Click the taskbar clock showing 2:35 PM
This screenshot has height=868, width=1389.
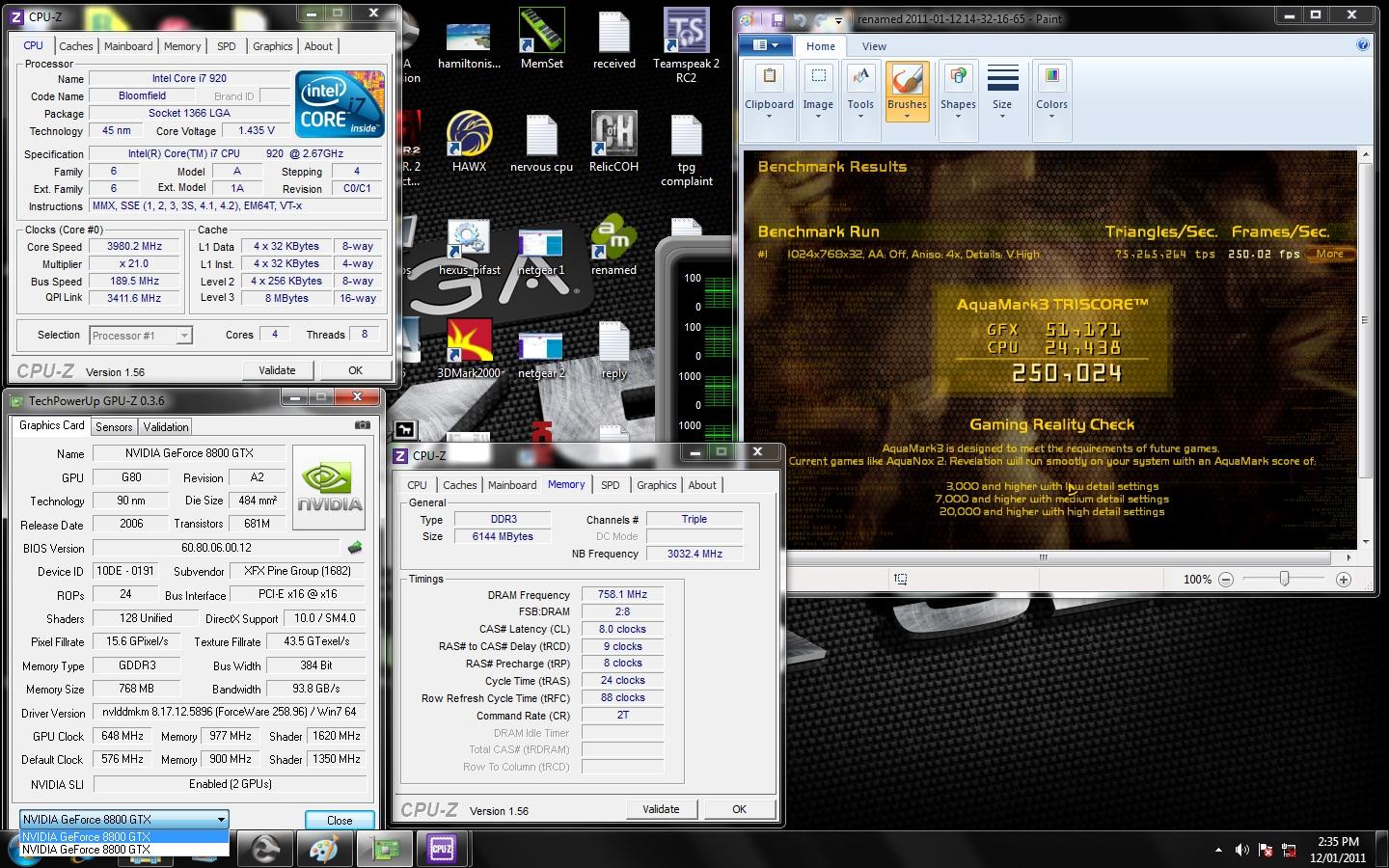click(1337, 850)
